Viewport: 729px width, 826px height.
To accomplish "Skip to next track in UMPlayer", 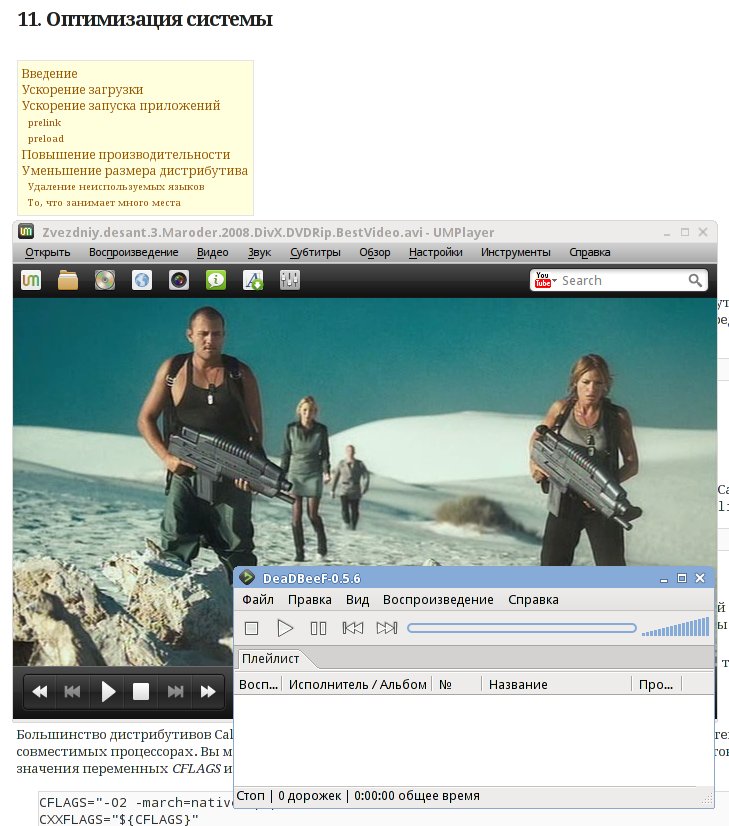I will (x=175, y=691).
